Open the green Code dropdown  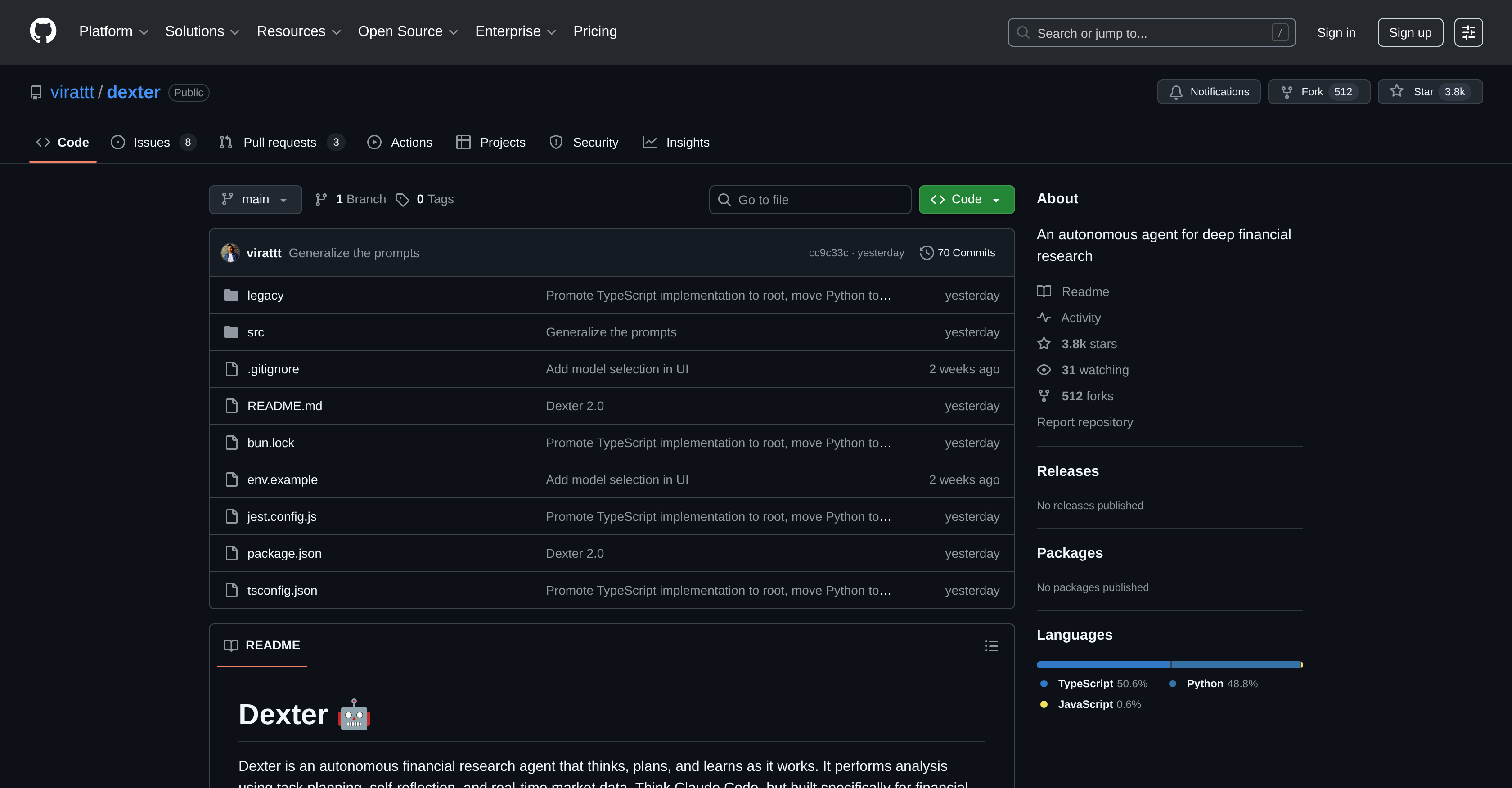coord(966,200)
